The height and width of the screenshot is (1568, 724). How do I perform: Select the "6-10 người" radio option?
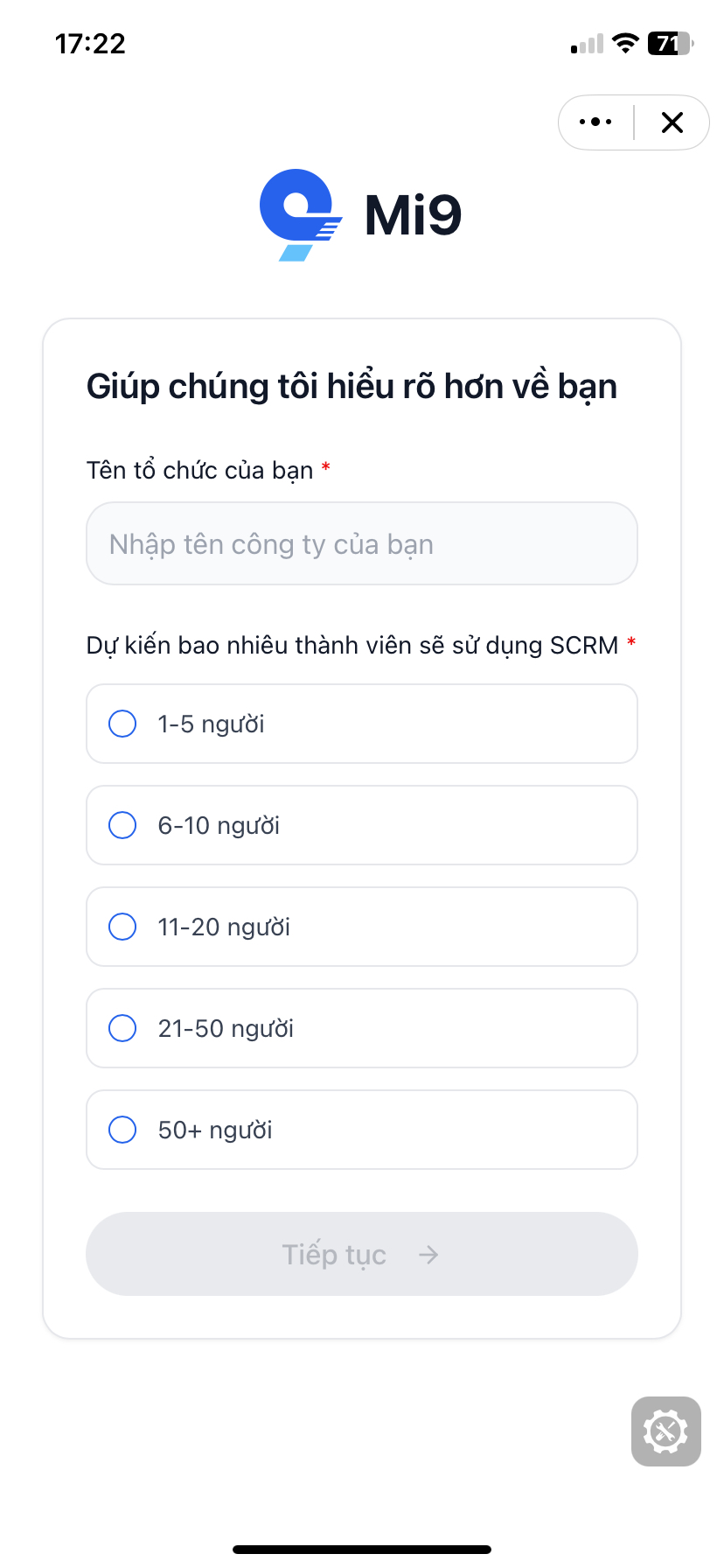point(122,825)
